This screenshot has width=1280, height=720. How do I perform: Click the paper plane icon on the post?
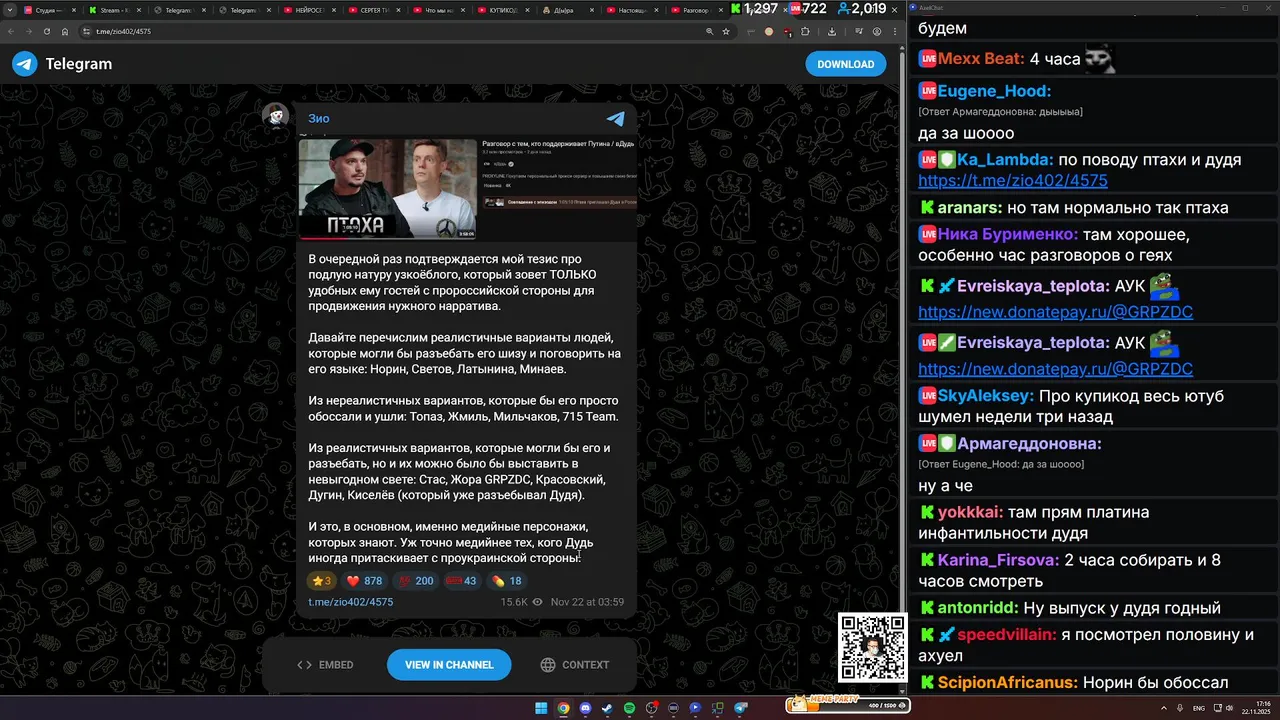615,118
